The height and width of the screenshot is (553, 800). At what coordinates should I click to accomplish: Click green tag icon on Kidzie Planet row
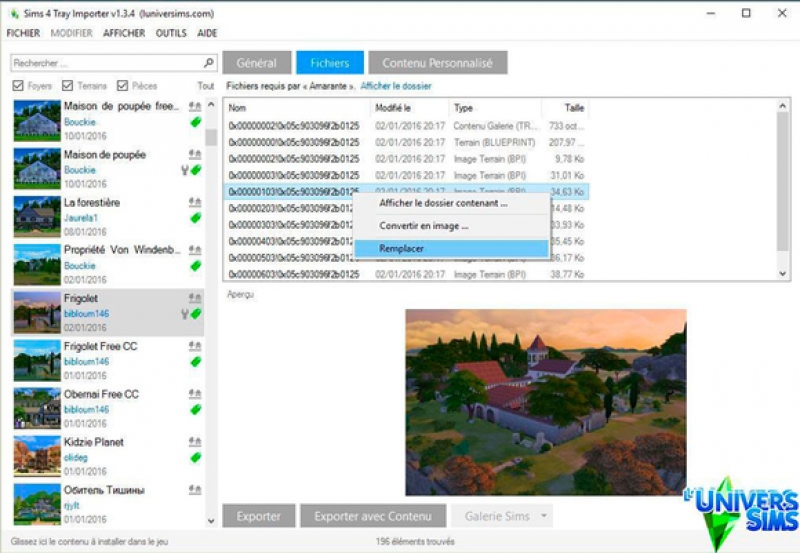(x=195, y=458)
